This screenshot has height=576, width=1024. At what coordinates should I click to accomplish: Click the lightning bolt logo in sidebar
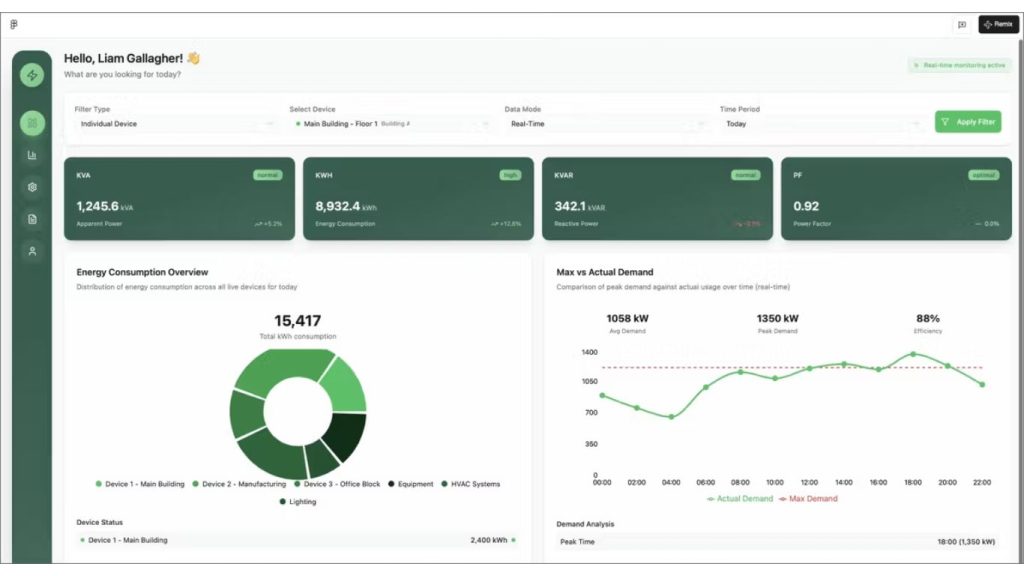coord(32,75)
